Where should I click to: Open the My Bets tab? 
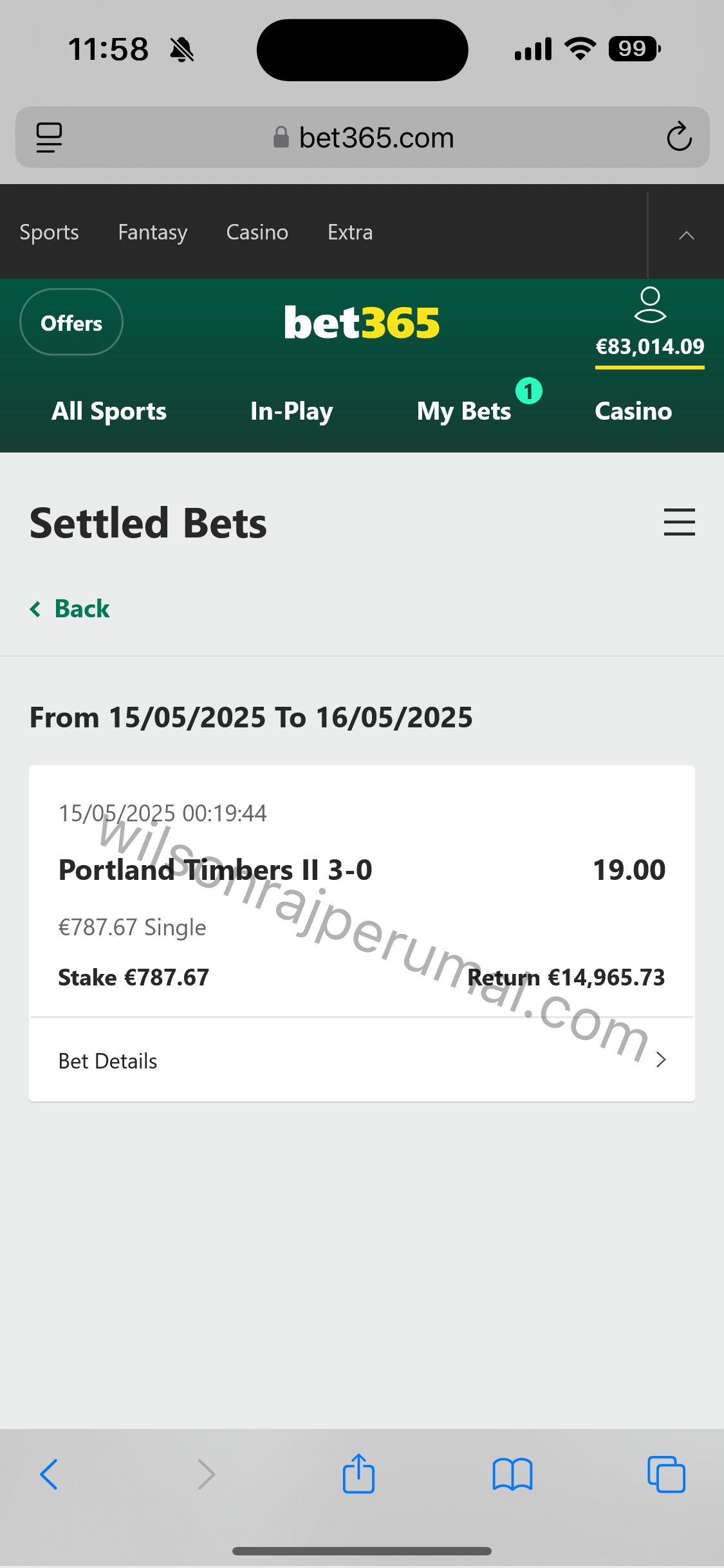click(x=464, y=411)
